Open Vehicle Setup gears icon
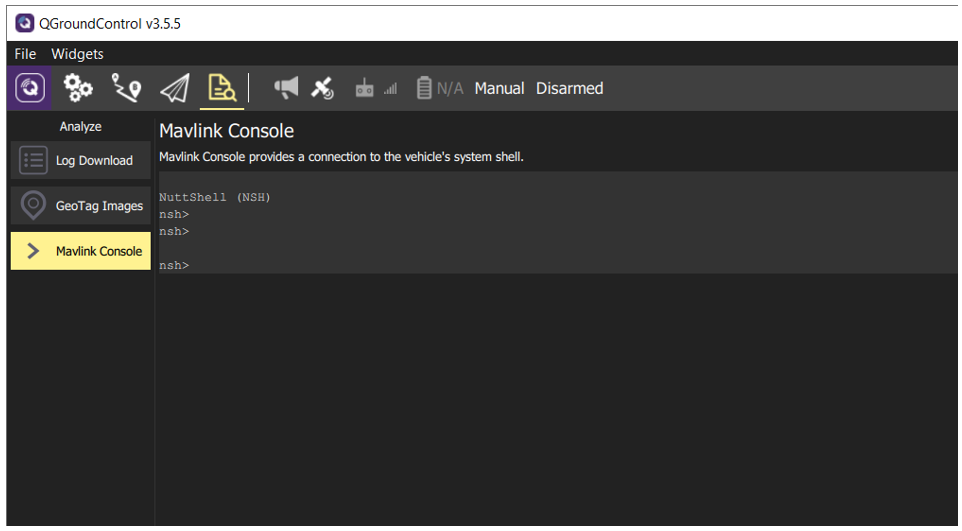962x531 pixels. point(78,88)
